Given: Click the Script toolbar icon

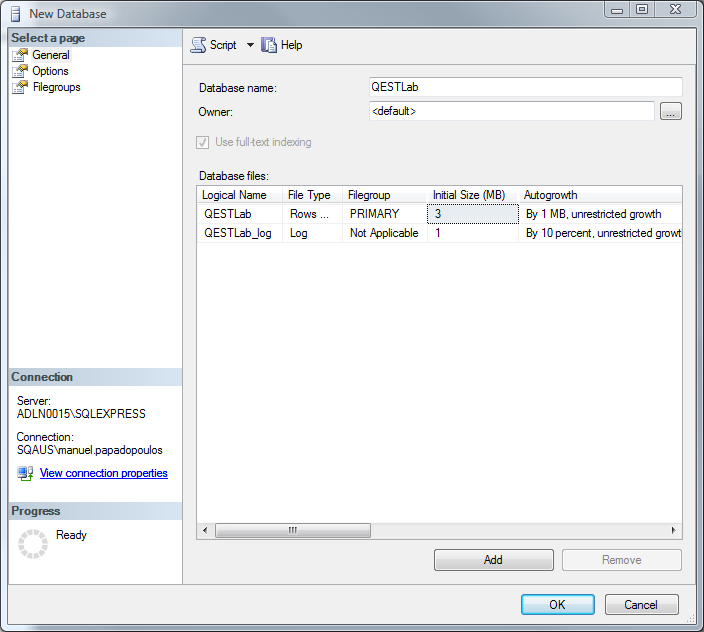Looking at the screenshot, I should pos(198,45).
